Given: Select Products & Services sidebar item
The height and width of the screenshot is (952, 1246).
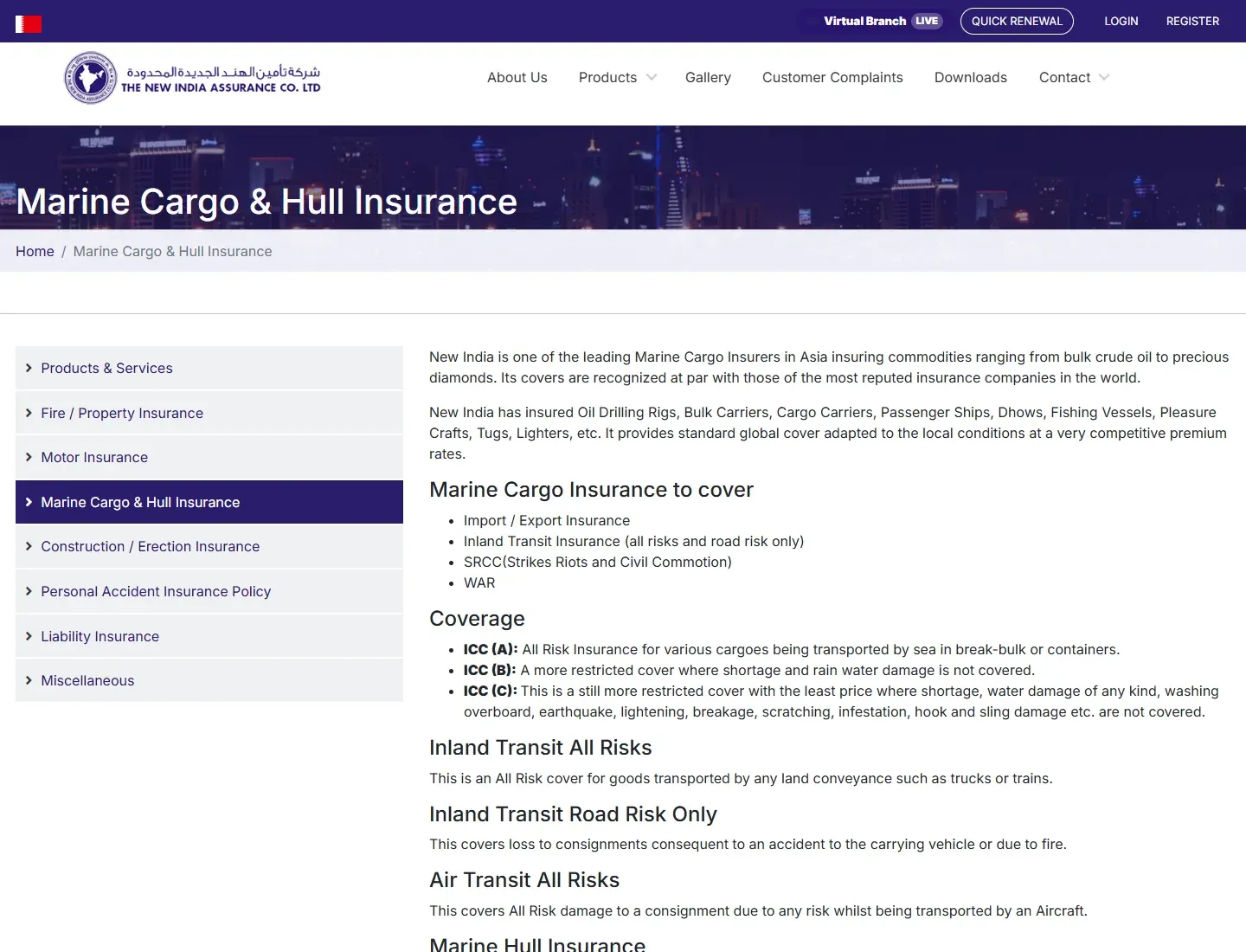Looking at the screenshot, I should 209,368.
